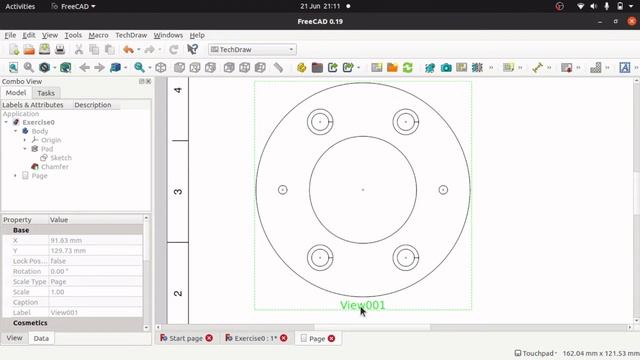Click the Touchpad navigation style button
640x360 pixels.
pyautogui.click(x=536, y=353)
